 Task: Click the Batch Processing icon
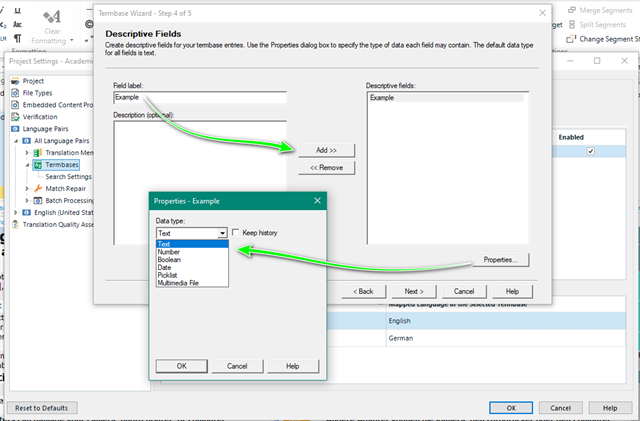38,200
